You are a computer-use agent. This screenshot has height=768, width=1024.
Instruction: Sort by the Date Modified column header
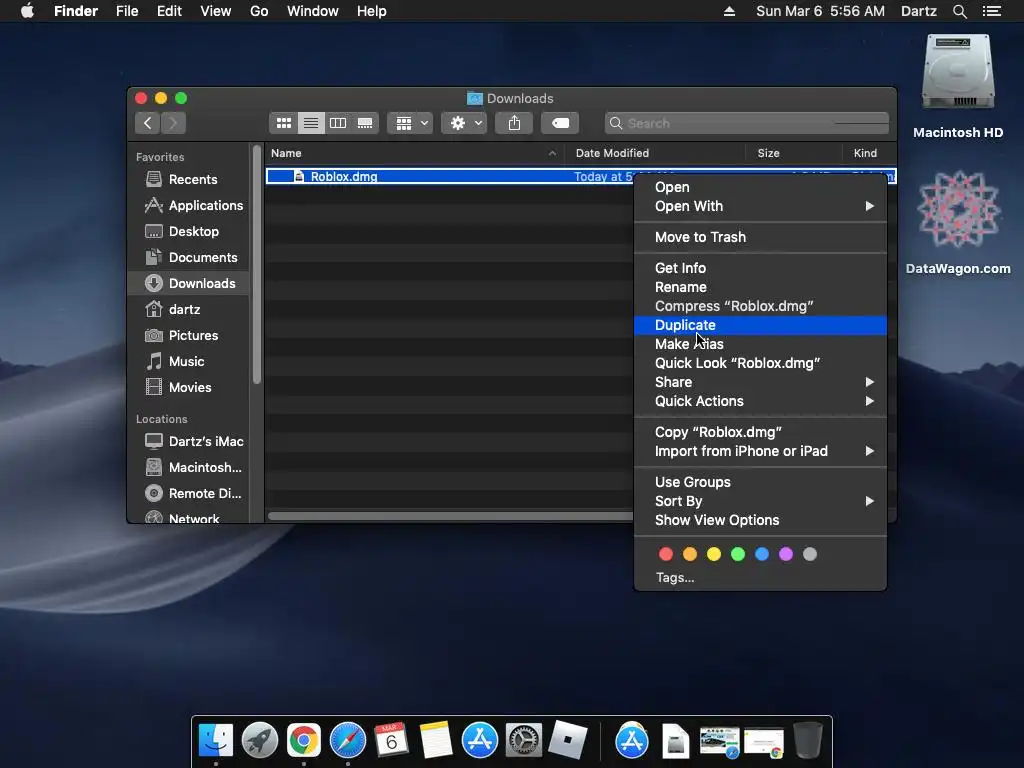tap(655, 153)
